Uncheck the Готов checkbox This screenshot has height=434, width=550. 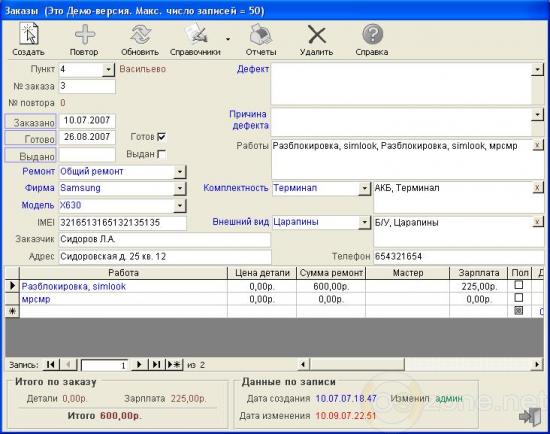click(x=162, y=137)
